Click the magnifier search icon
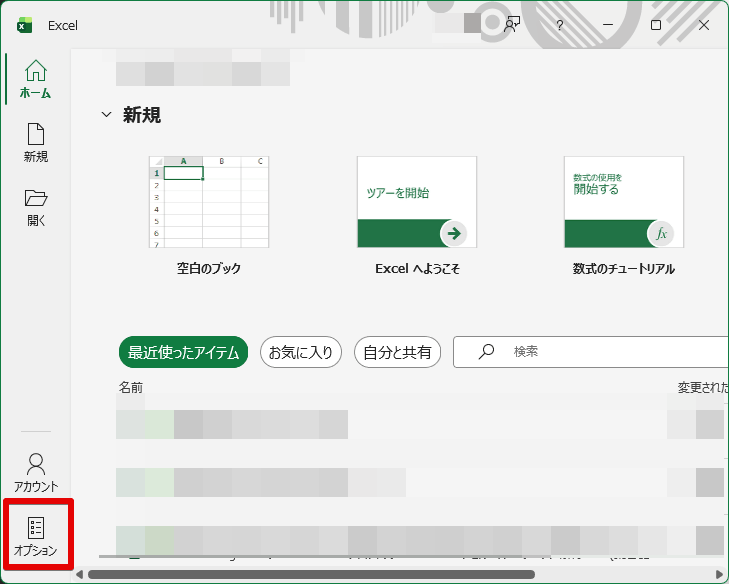Image resolution: width=729 pixels, height=584 pixels. 486,352
